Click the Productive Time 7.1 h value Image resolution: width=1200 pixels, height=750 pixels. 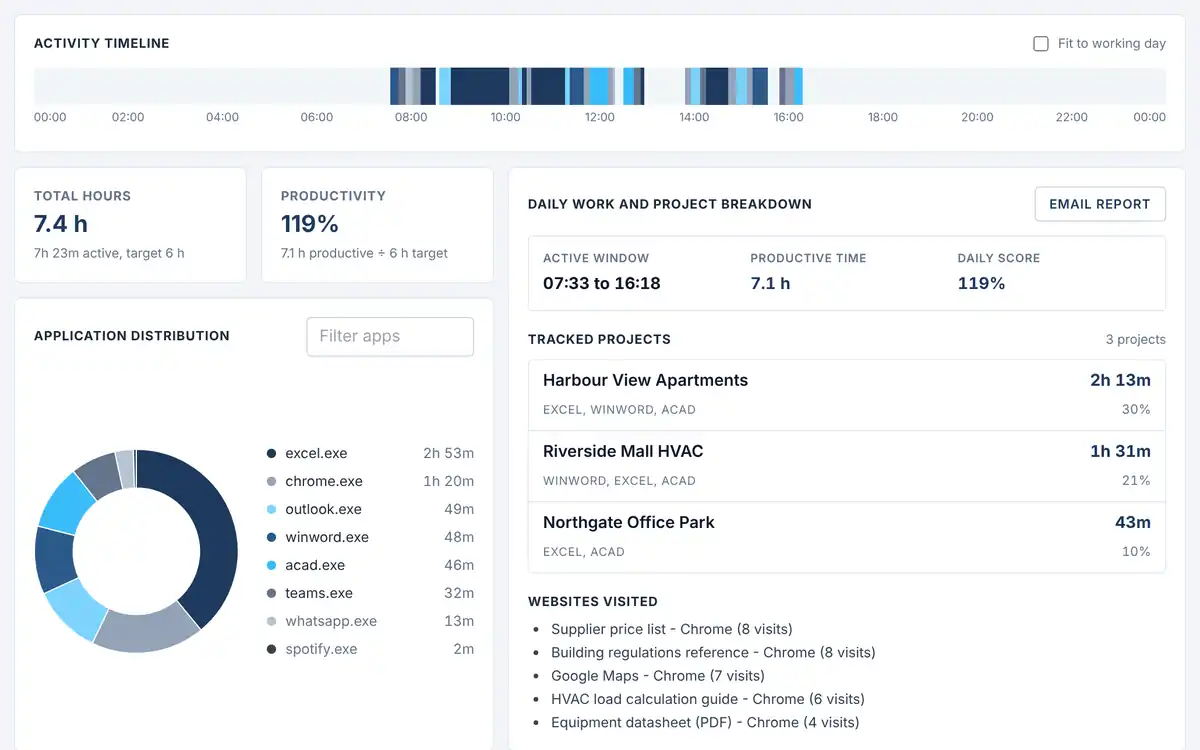coord(770,283)
